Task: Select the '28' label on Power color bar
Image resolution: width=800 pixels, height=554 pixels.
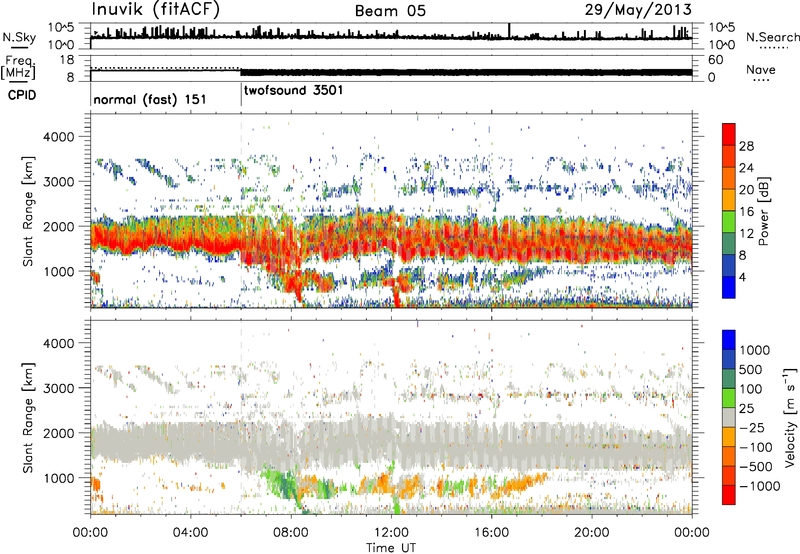Action: [746, 146]
